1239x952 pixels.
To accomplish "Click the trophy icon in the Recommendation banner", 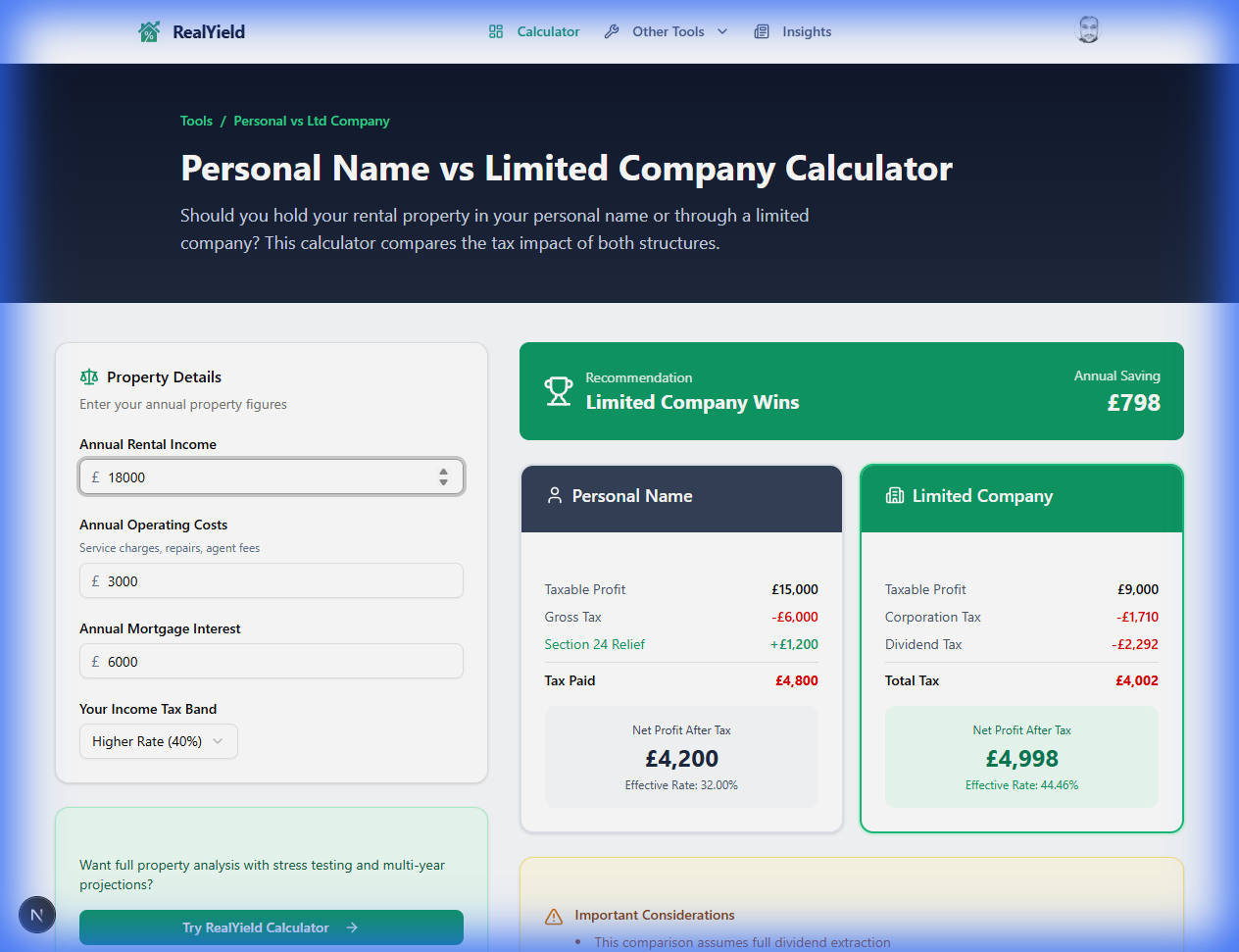I will pos(559,390).
